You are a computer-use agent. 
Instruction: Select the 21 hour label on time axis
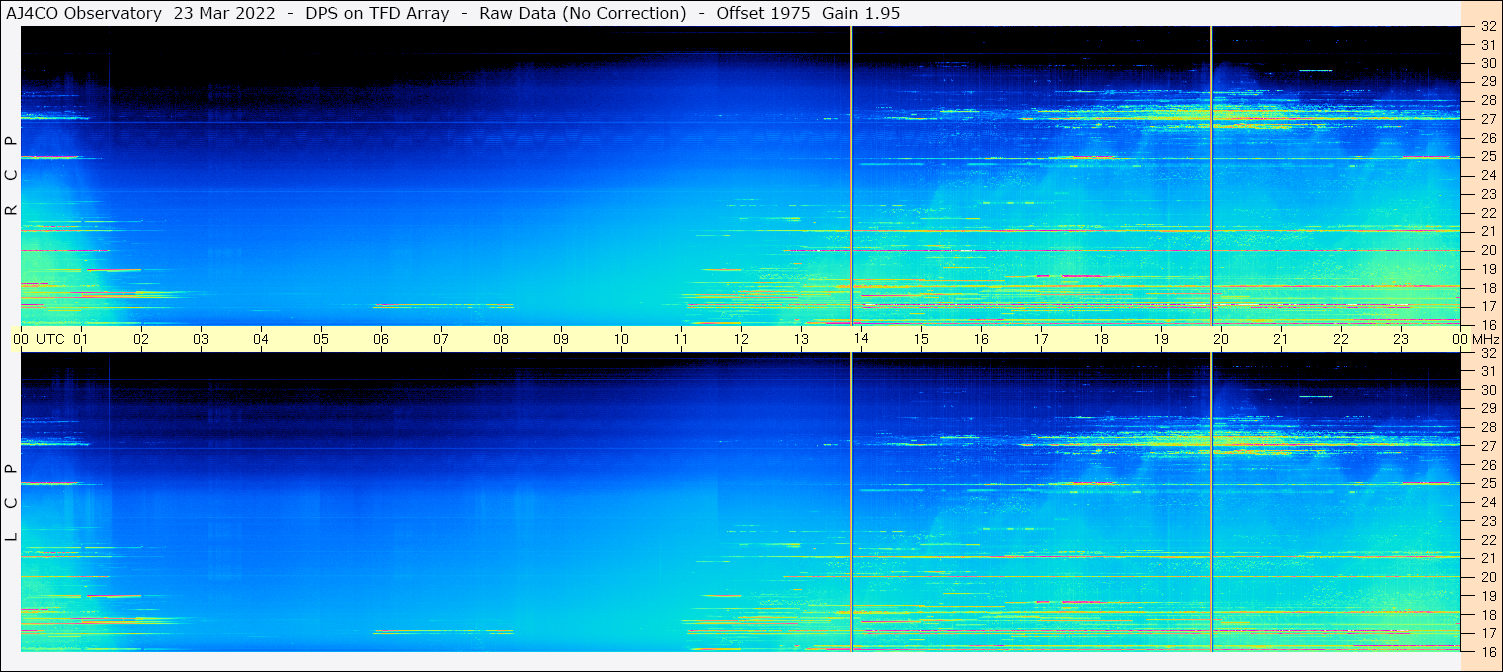(x=1281, y=339)
